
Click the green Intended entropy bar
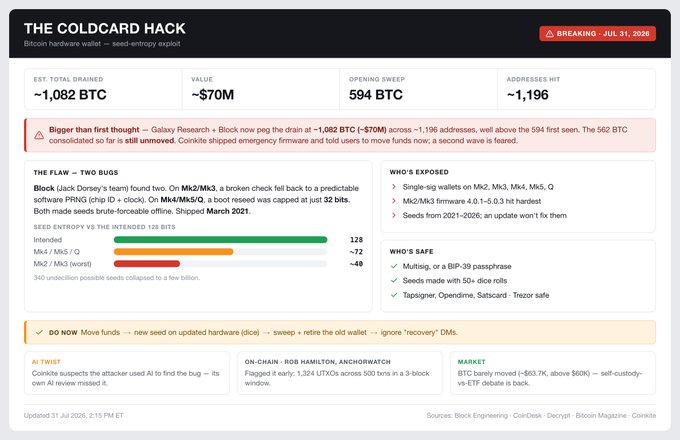[220, 240]
